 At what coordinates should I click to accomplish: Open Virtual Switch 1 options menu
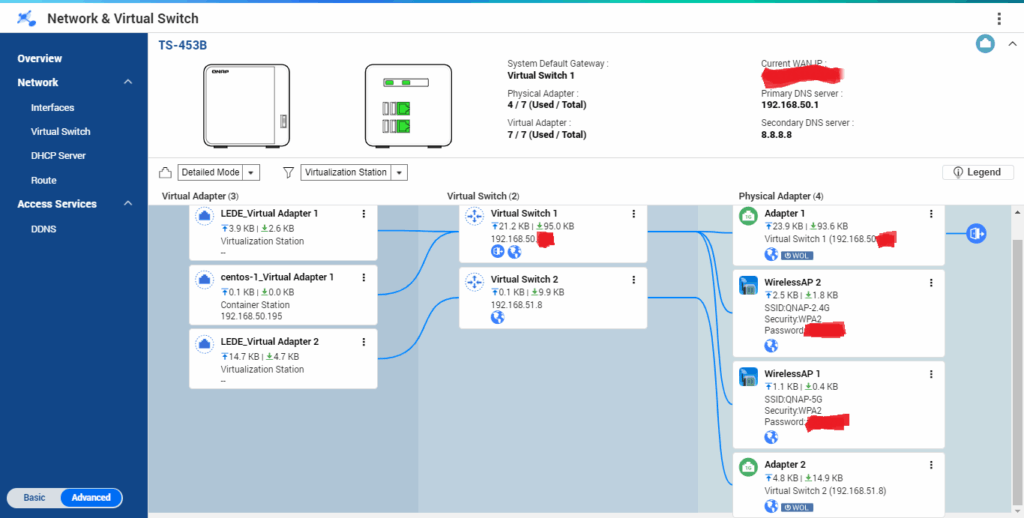coord(633,214)
